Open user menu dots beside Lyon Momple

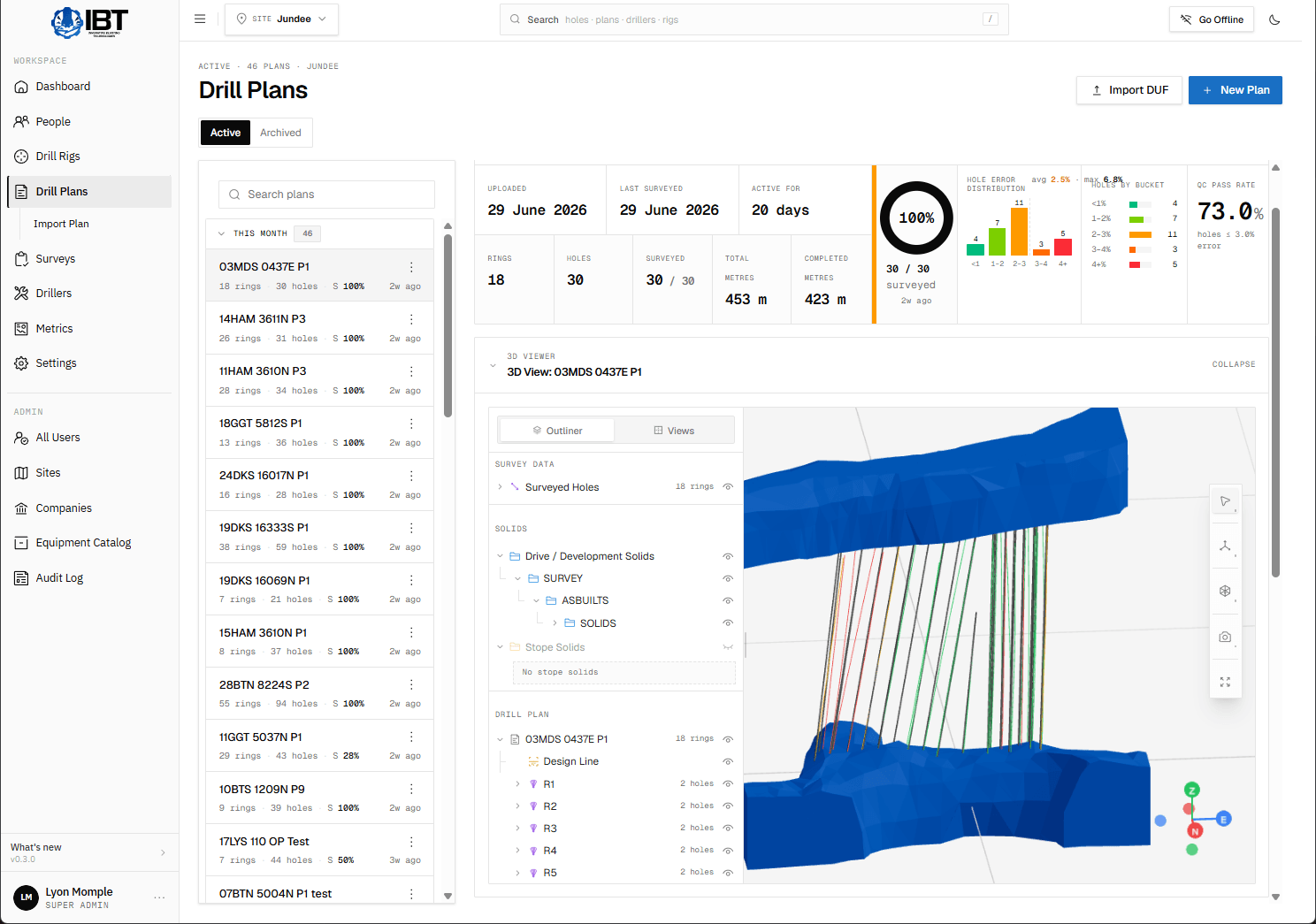click(159, 897)
